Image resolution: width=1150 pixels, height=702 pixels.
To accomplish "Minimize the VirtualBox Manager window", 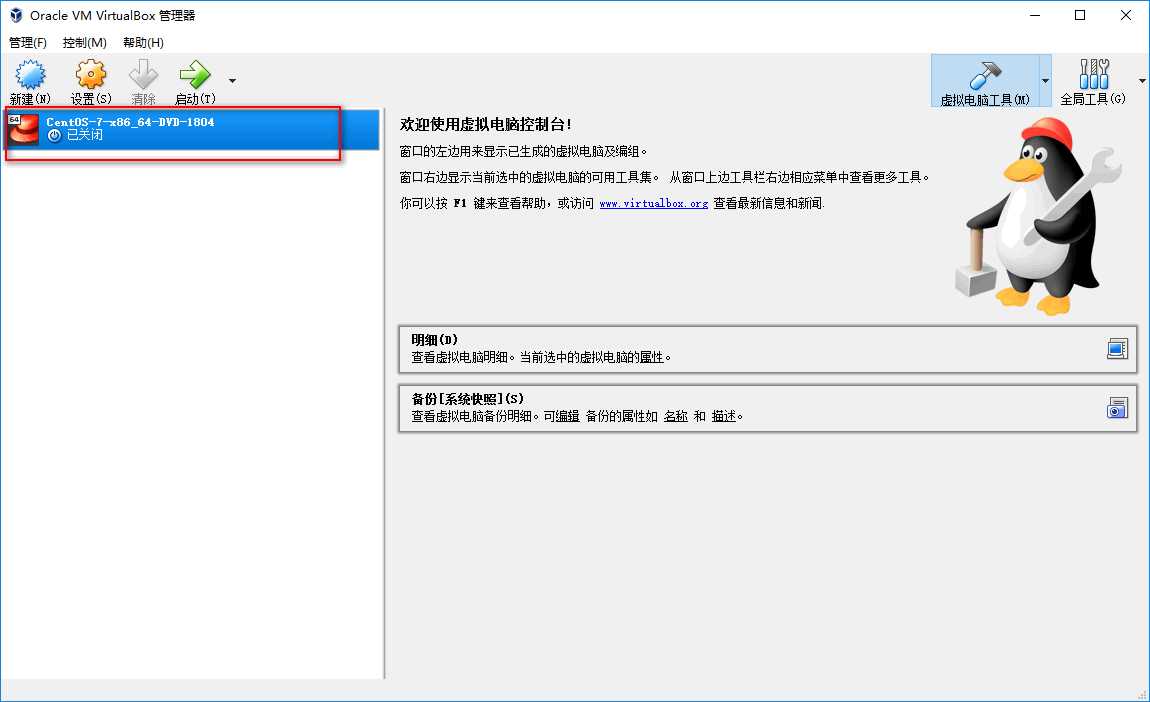I will pos(1035,15).
